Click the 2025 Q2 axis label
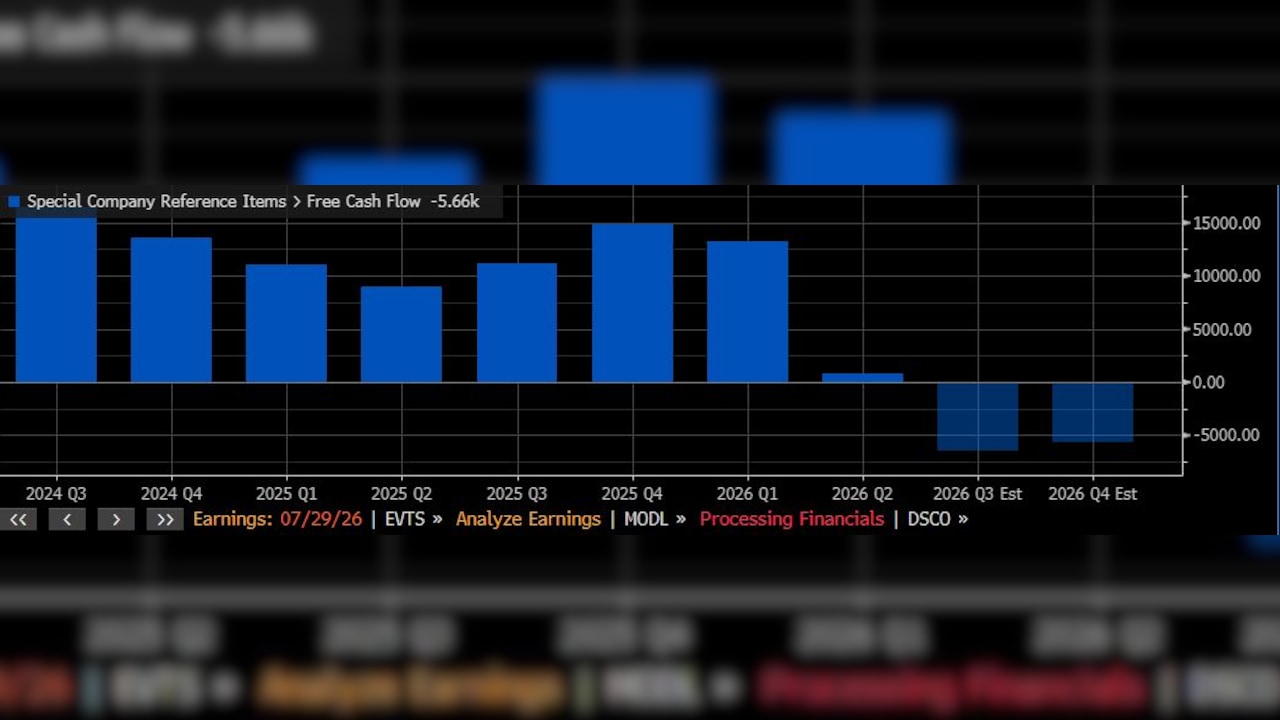 click(401, 494)
